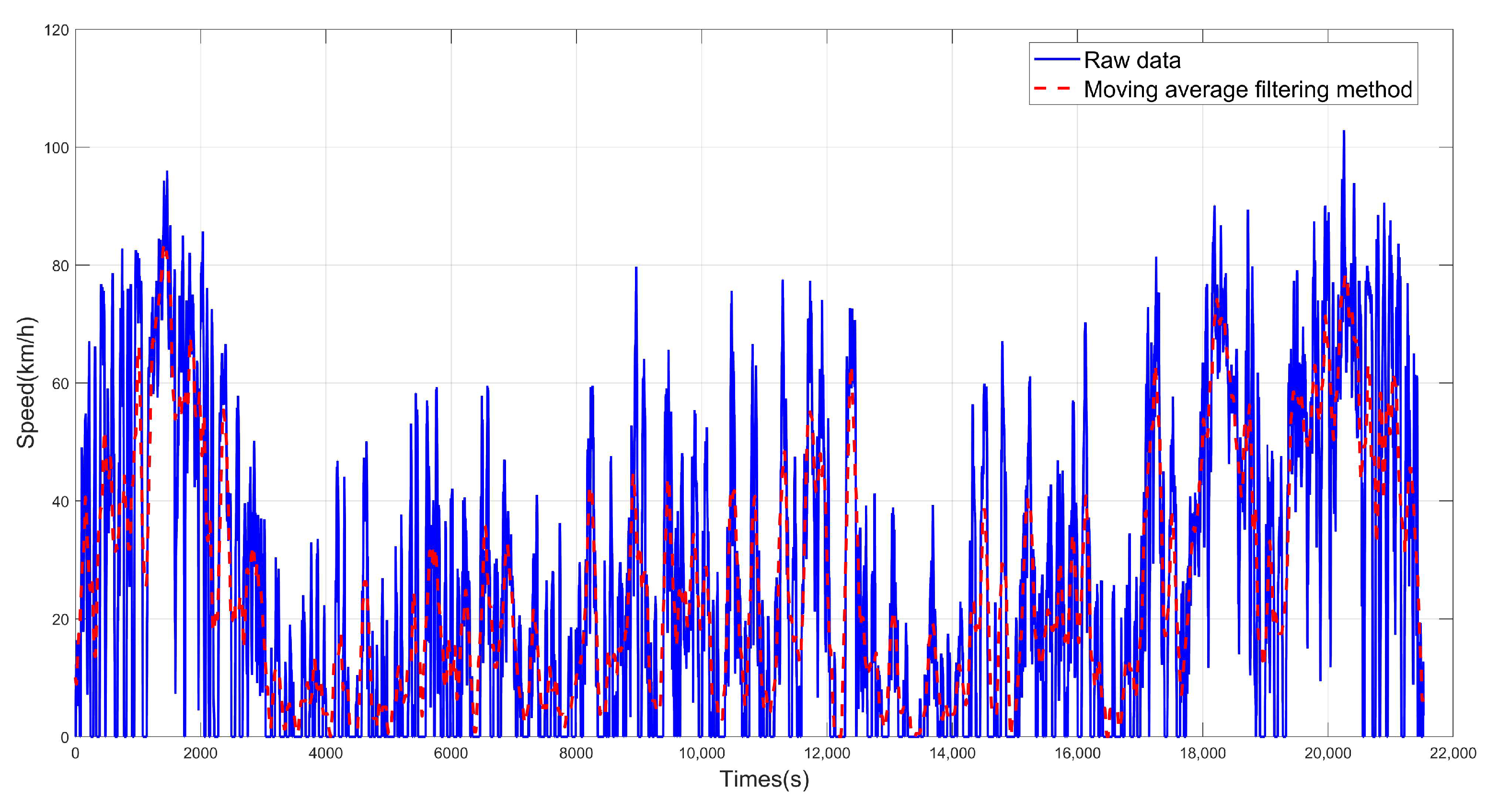Click the 'Raw data' legend label
The width and height of the screenshot is (1499, 812).
1132,60
